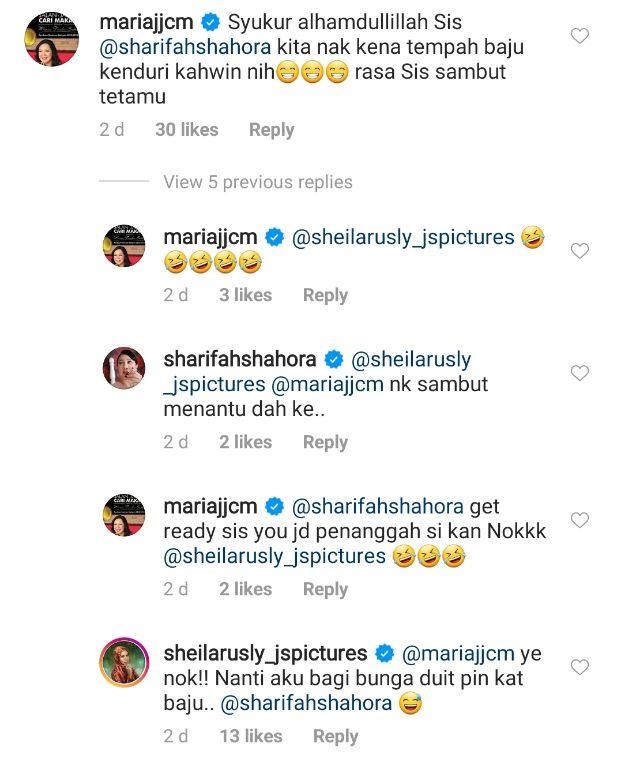
Task: Tap heart on sharifahshahora's reply
Action: pyautogui.click(x=579, y=373)
